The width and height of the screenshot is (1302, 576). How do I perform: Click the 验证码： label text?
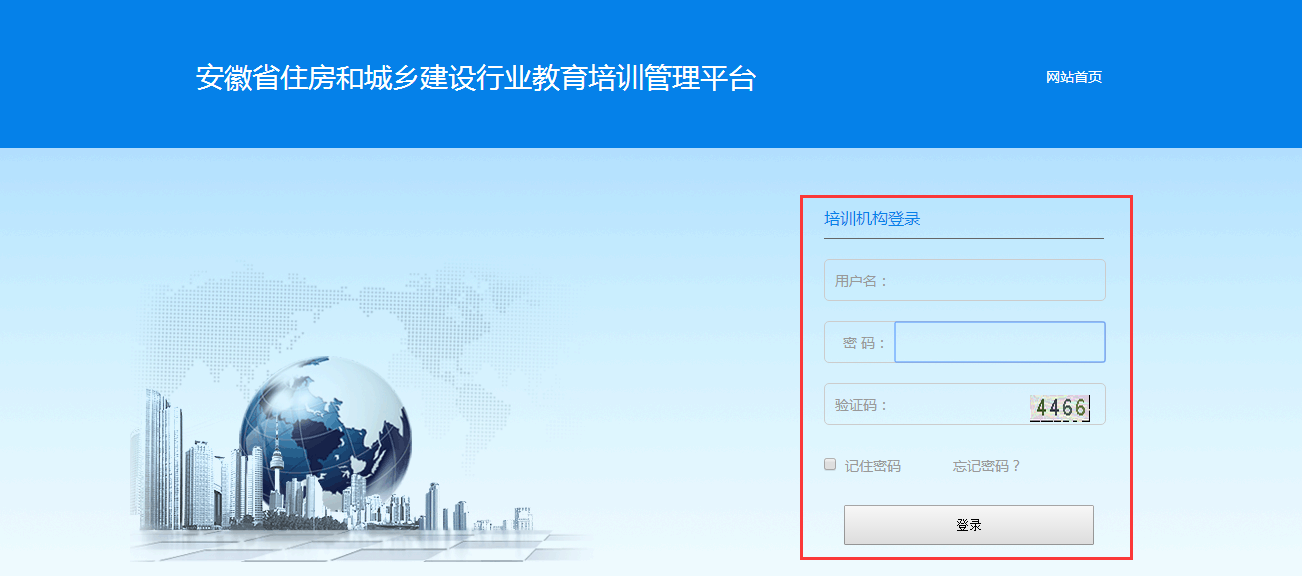(x=862, y=405)
